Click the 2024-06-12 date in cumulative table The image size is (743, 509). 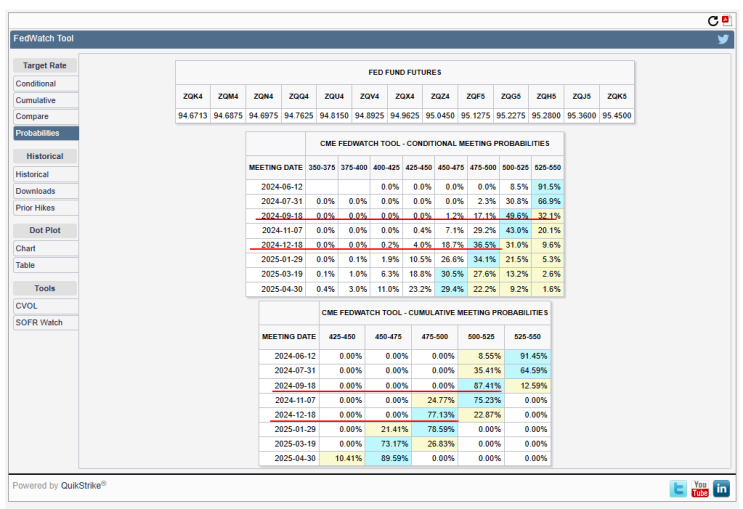point(289,356)
